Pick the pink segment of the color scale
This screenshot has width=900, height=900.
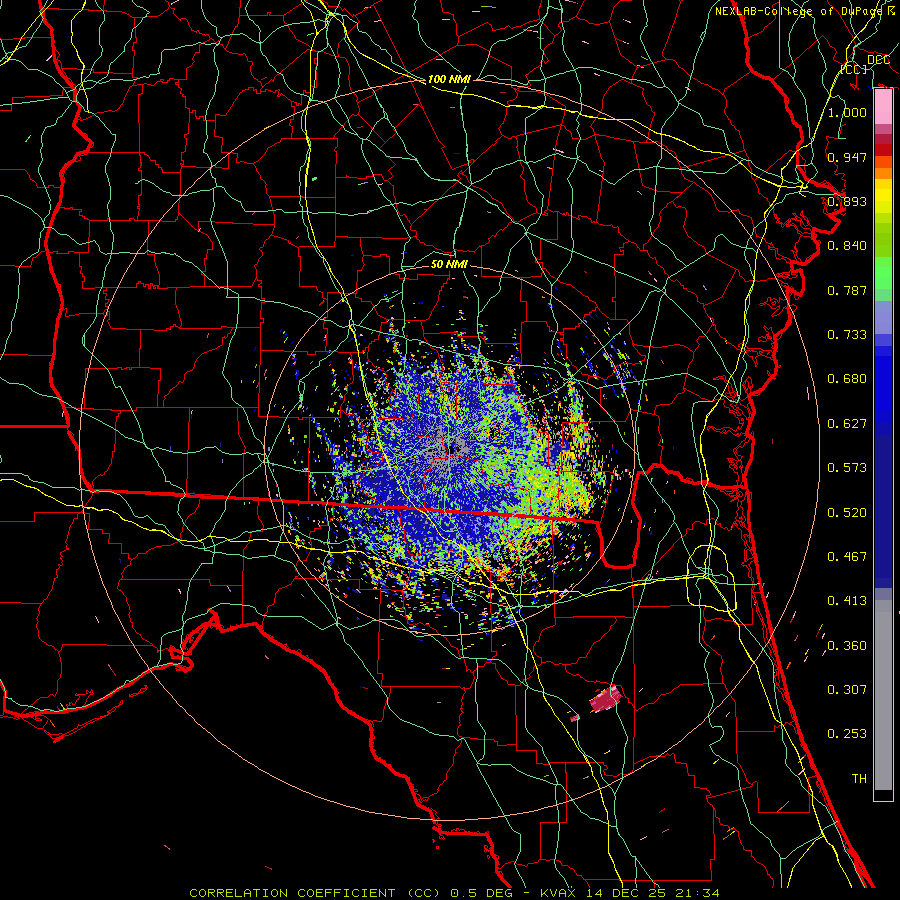(883, 107)
